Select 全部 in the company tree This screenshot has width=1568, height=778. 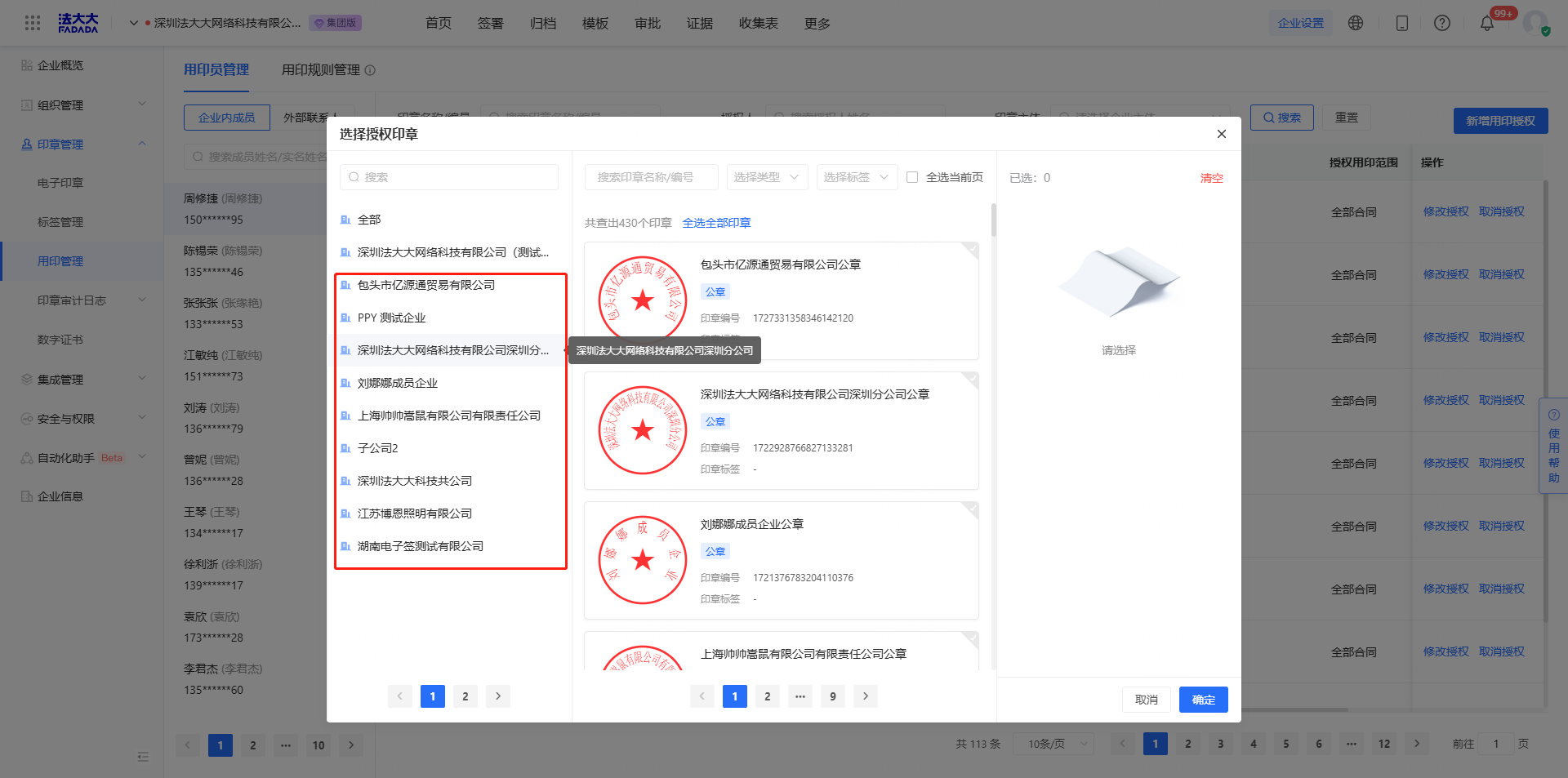(369, 220)
